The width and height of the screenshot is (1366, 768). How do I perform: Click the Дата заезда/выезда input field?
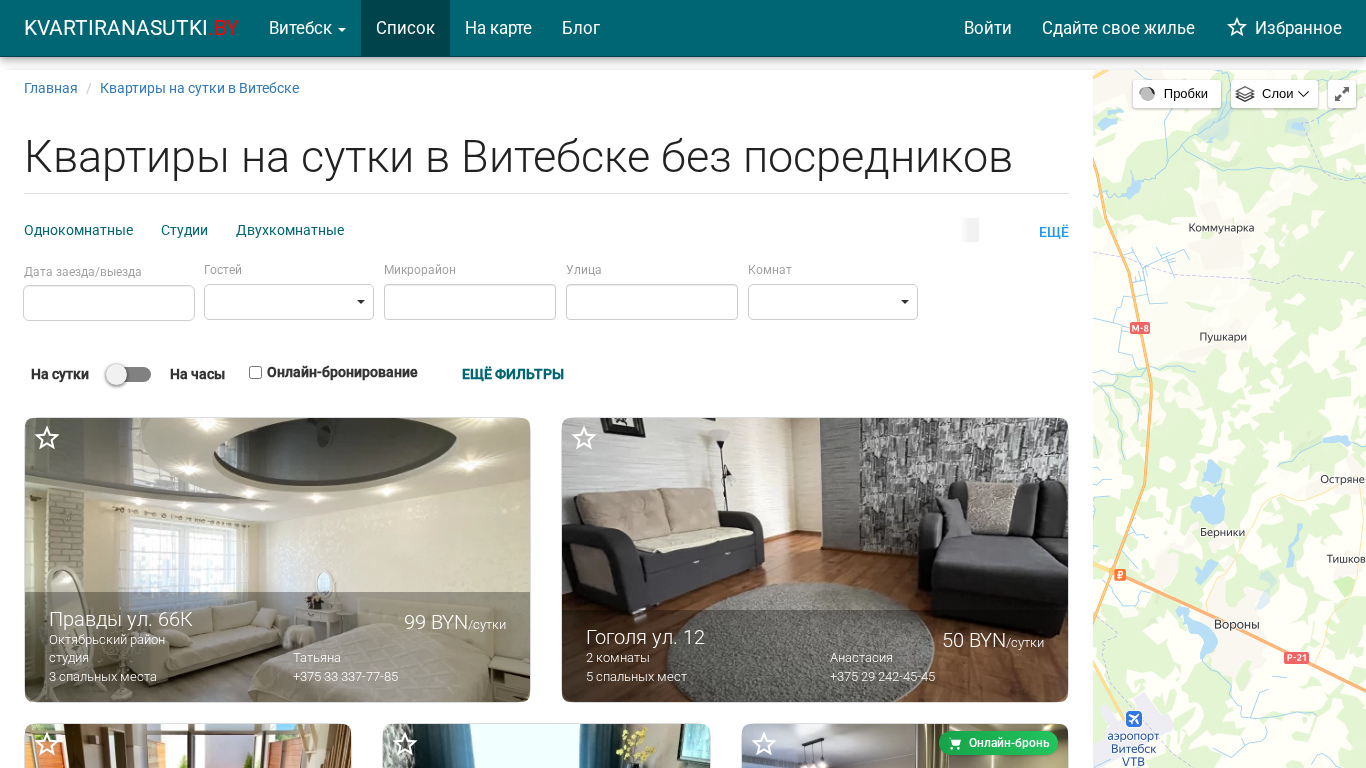109,303
